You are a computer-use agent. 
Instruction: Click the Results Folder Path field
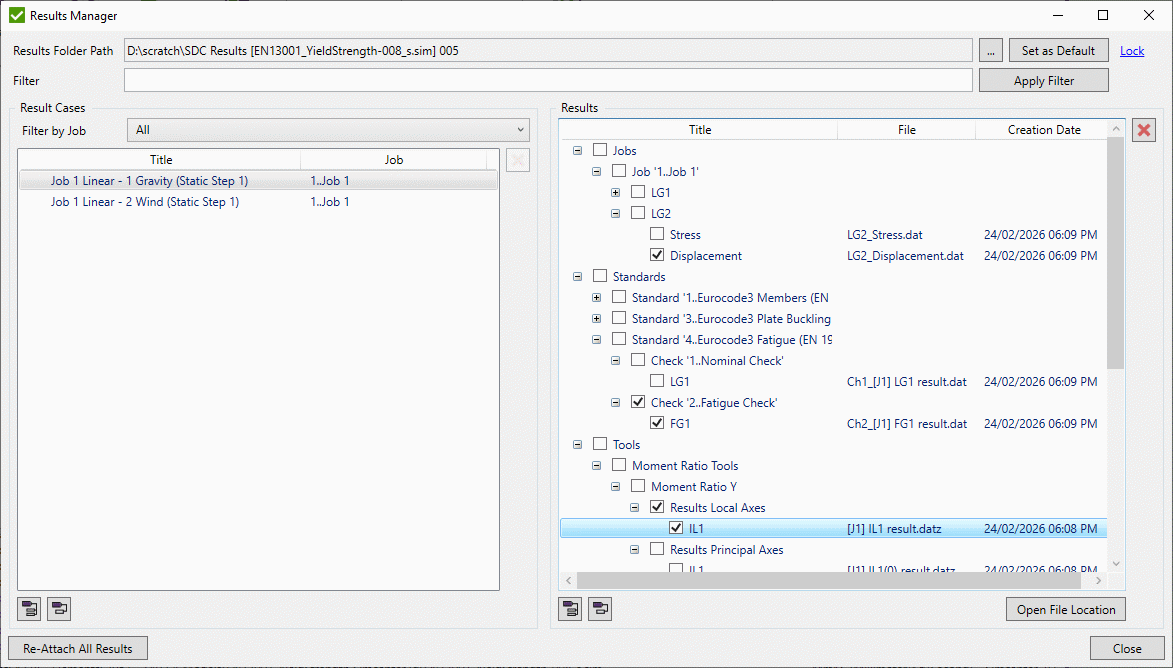[548, 51]
